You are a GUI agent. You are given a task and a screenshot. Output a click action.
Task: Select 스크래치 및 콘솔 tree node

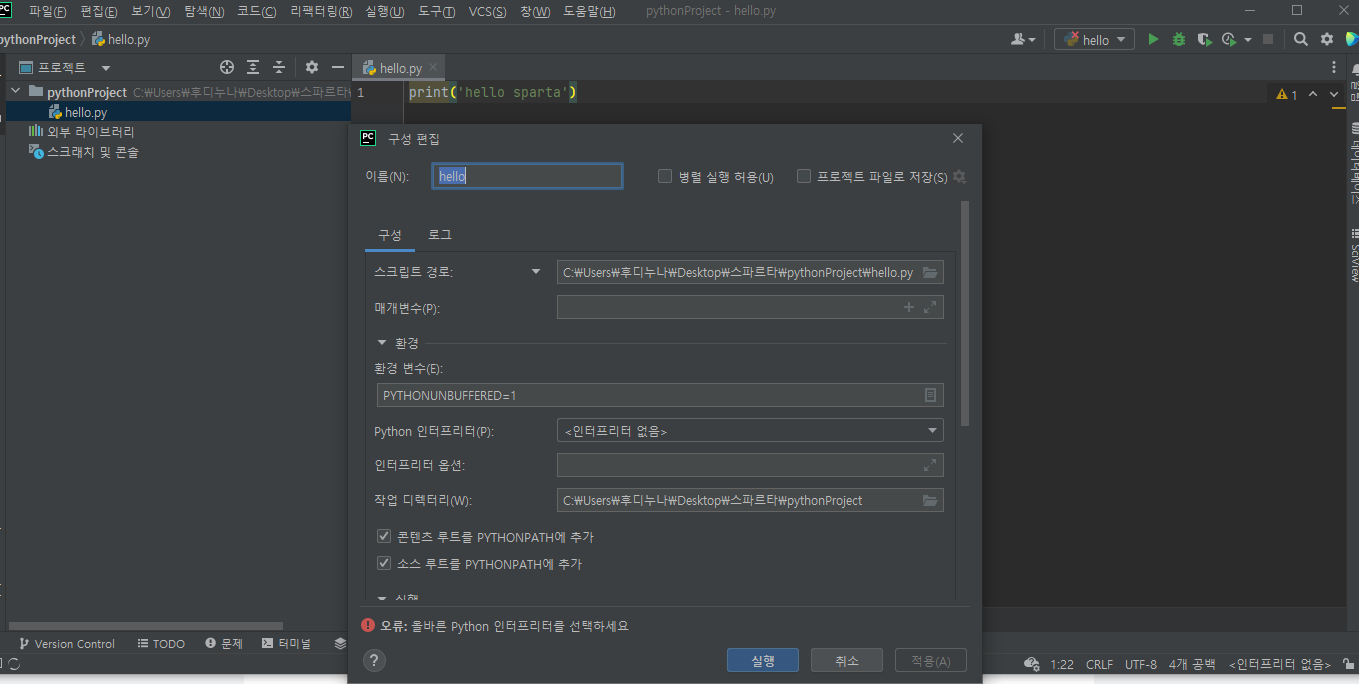(92, 152)
